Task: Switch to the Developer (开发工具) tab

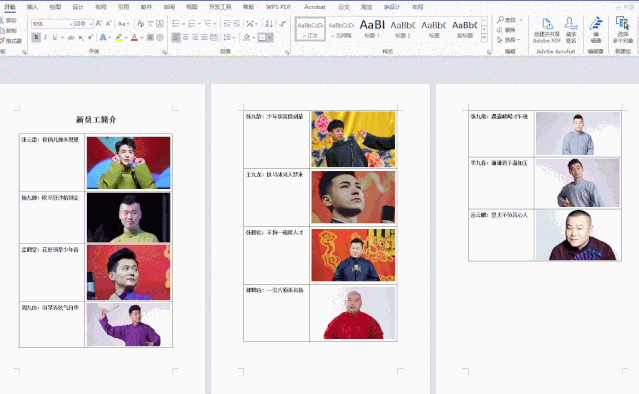Action: click(x=220, y=7)
